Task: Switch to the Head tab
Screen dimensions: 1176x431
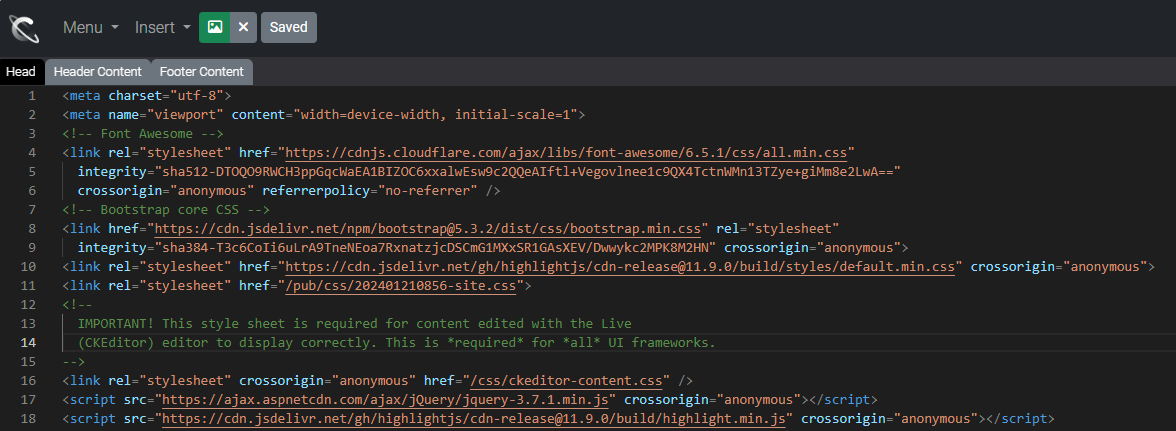Action: [x=21, y=72]
